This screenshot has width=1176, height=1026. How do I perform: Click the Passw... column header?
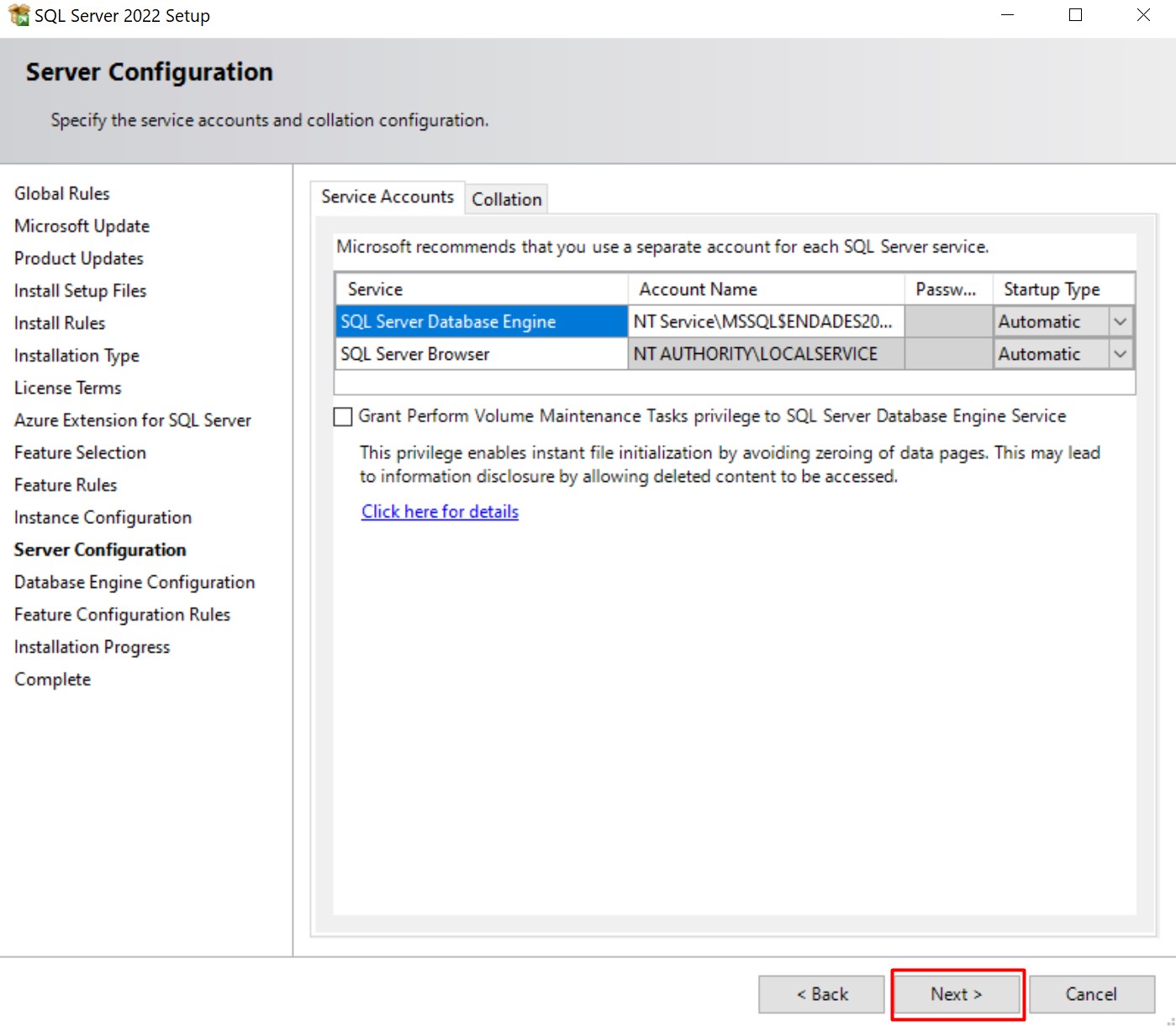(949, 289)
